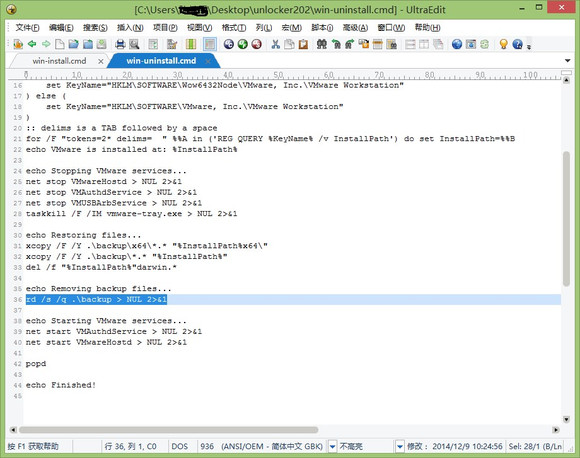Click the green refresh arrows icon

[485, 44]
